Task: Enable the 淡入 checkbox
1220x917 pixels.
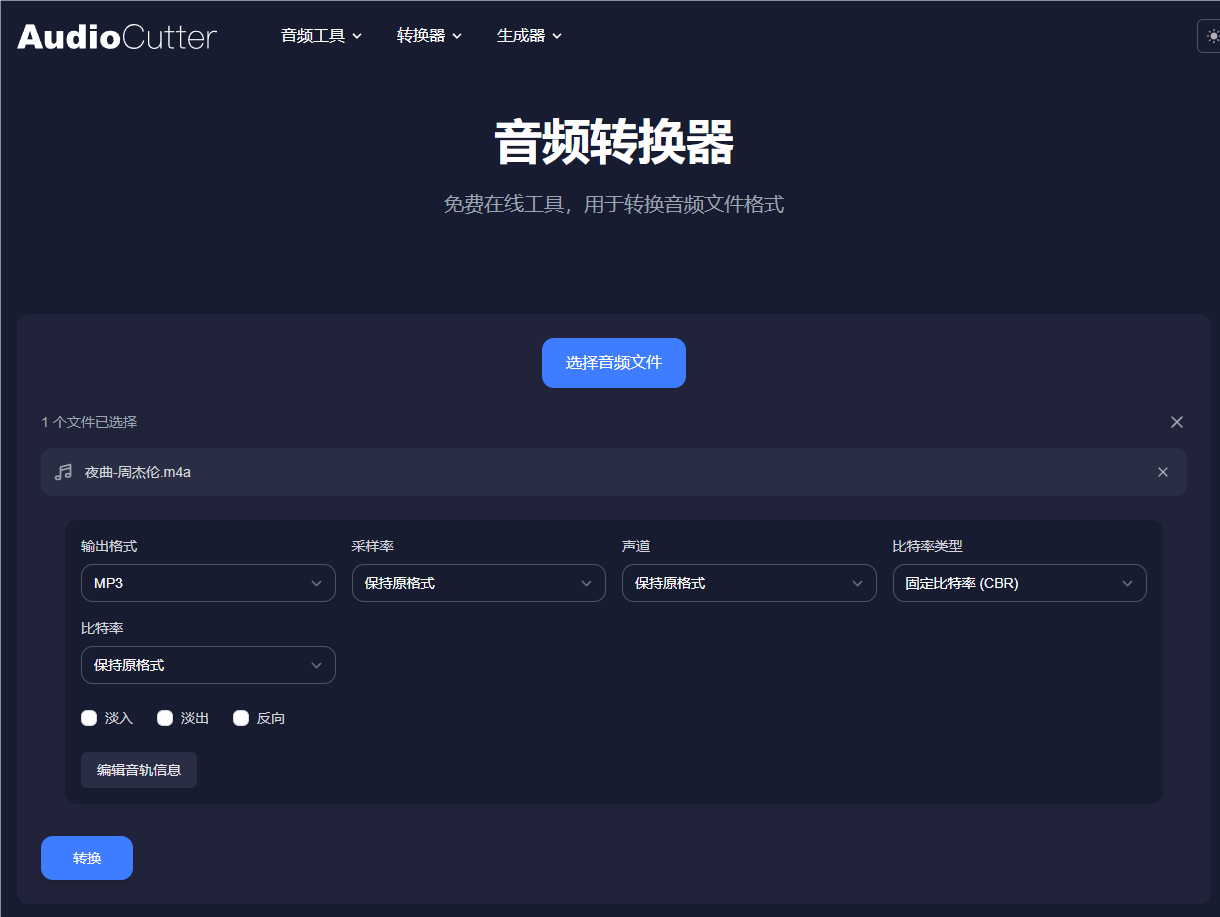Action: [x=88, y=717]
